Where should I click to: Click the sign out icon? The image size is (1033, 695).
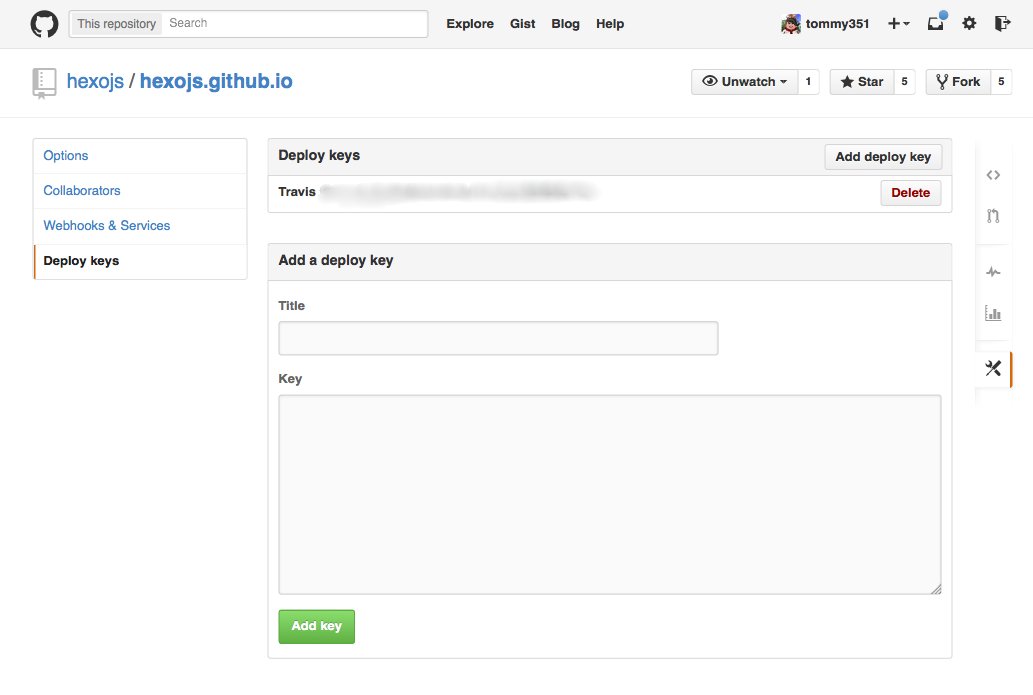[1002, 24]
